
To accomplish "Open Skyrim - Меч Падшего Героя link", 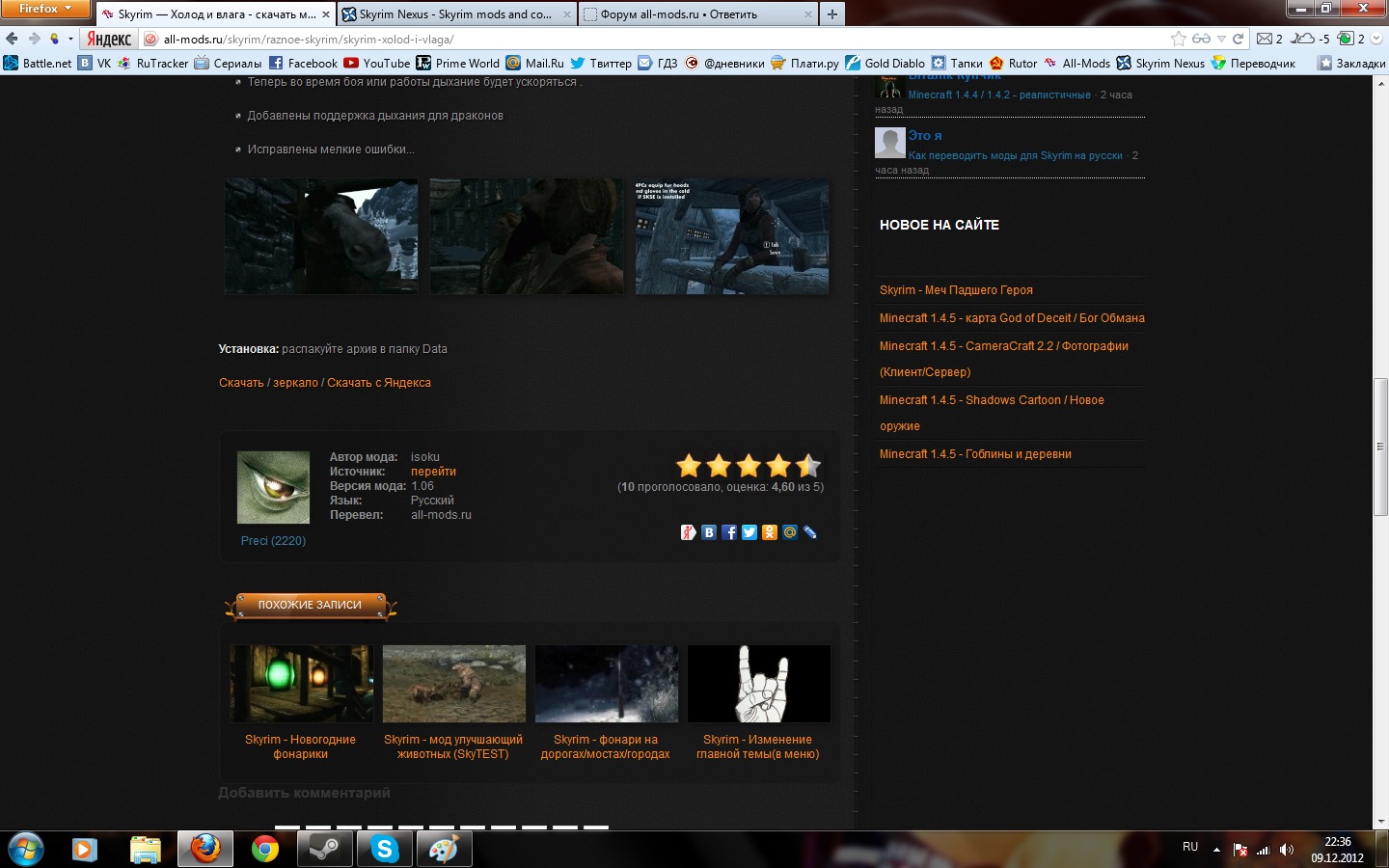I will tap(956, 290).
